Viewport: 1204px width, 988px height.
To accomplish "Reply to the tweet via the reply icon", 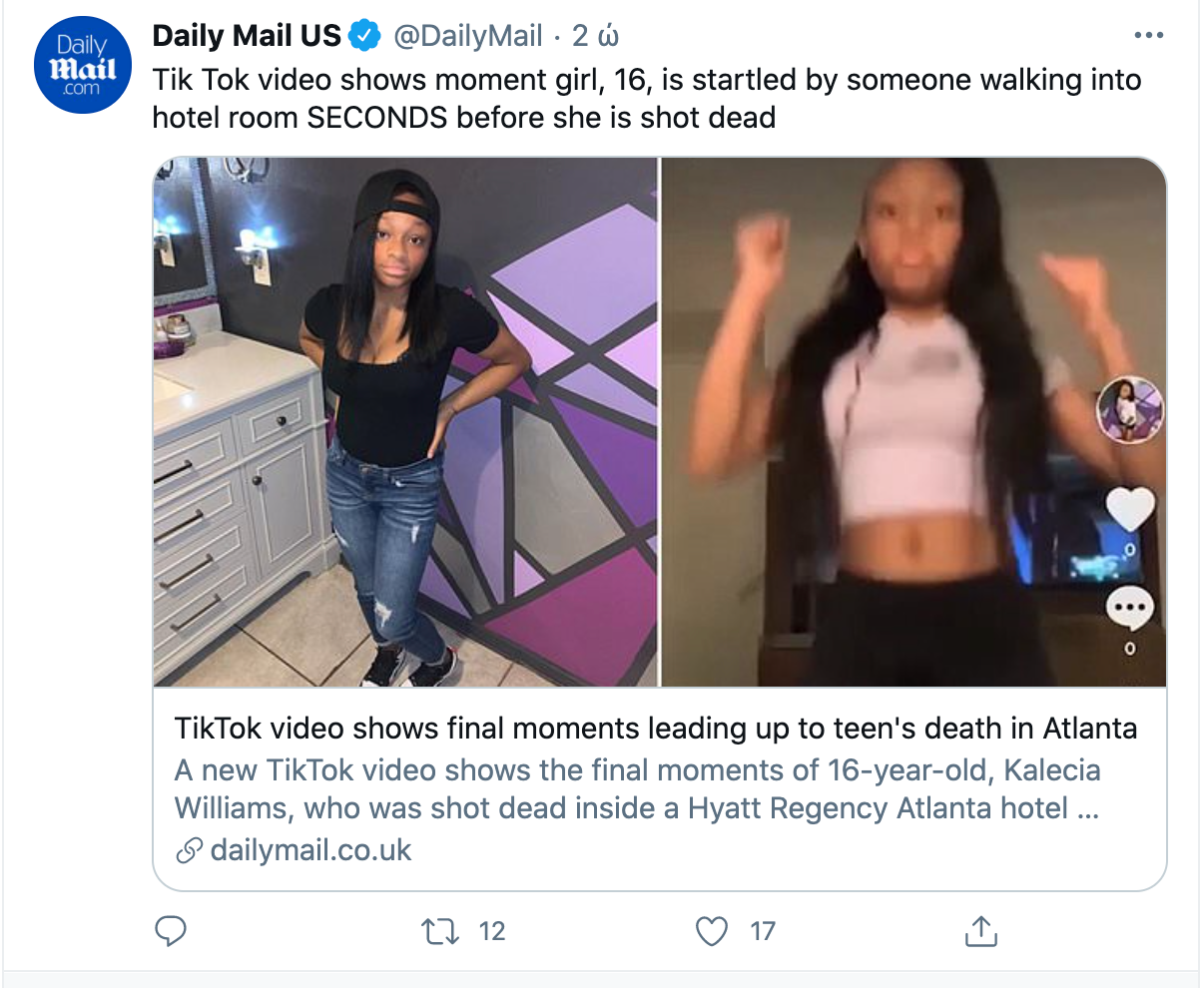I will pos(172,931).
